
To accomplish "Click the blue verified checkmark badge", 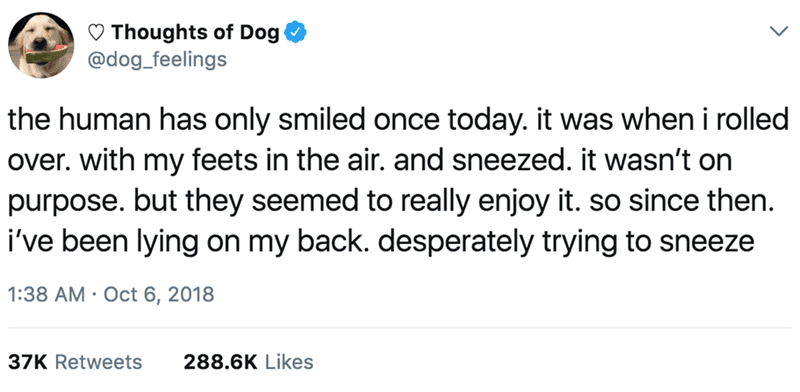I will 295,34.
